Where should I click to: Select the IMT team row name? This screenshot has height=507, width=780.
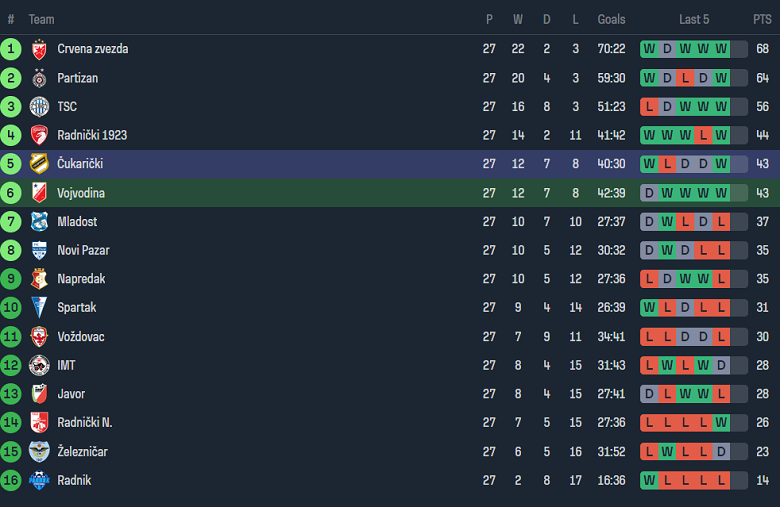66,365
